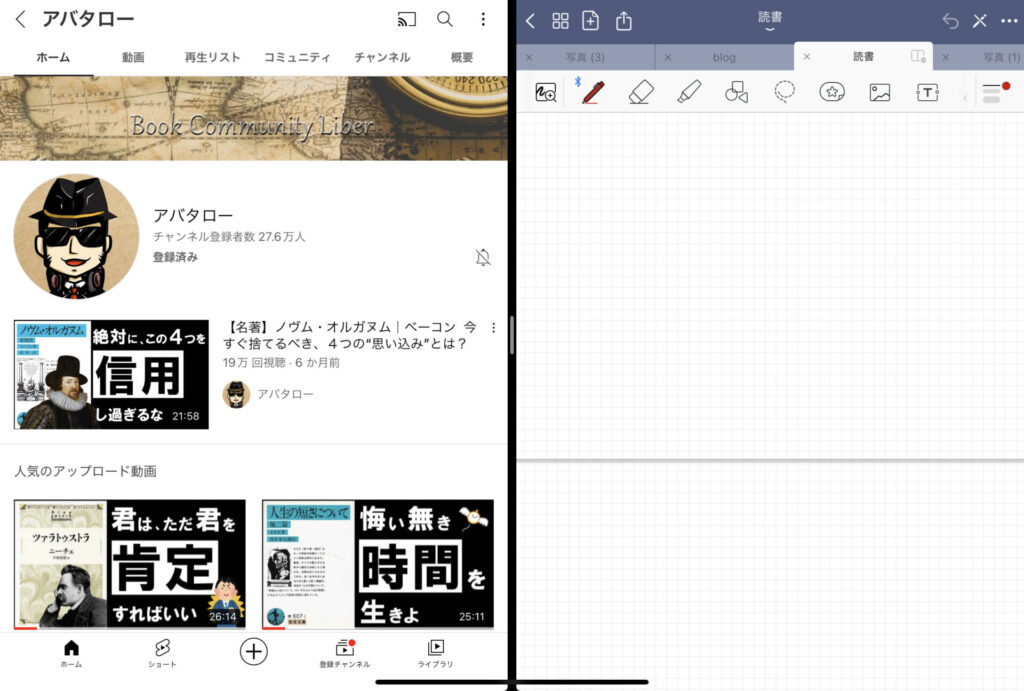Screen dimensions: 1024x691
Task: Play the ツァラトゥストラ 肯定 video thumbnail
Action: 130,564
